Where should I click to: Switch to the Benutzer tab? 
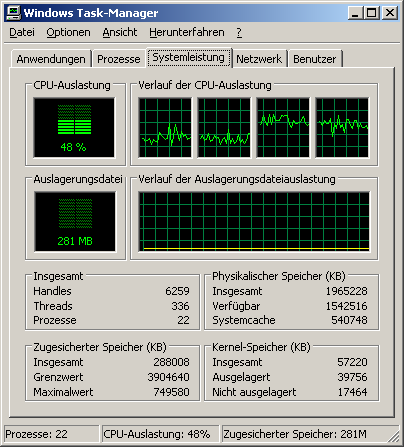coord(315,59)
